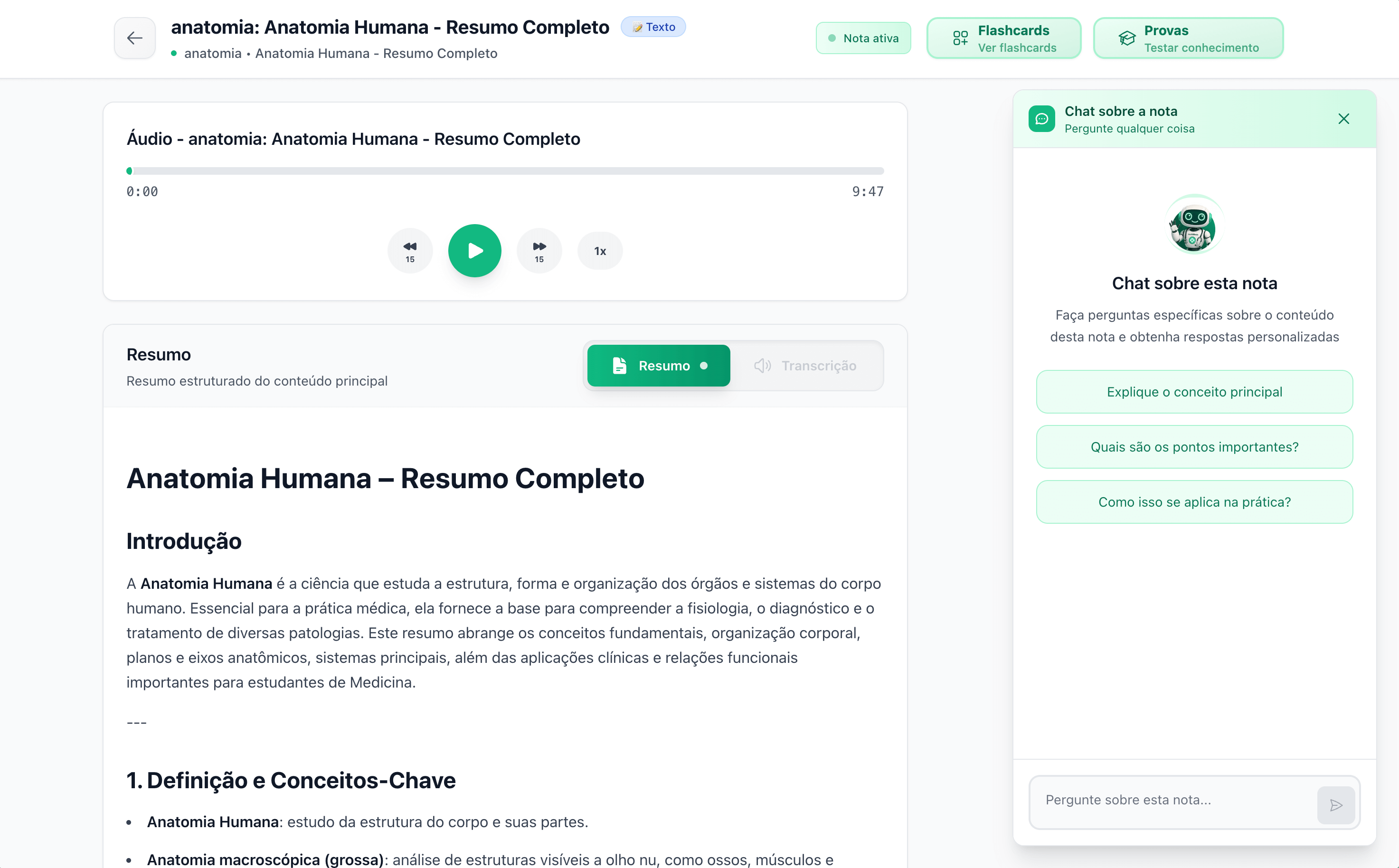Click the Texto type badge

653,27
